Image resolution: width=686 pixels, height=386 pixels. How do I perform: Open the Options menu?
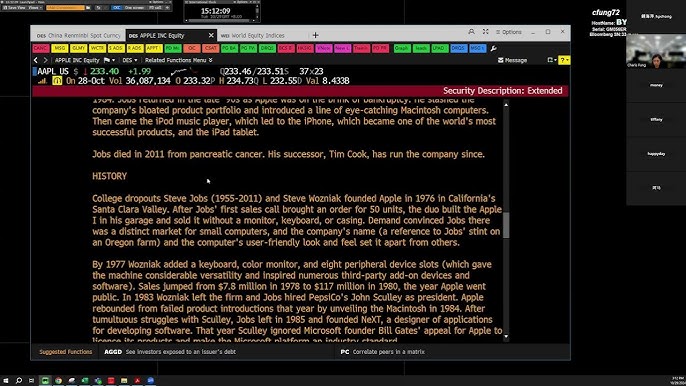508,32
